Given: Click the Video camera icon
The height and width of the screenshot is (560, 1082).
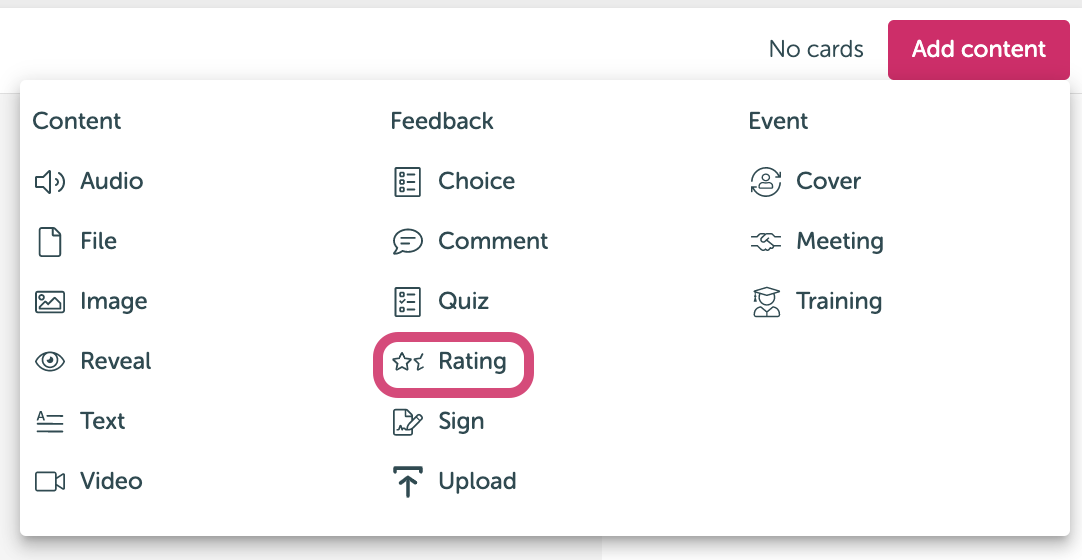Looking at the screenshot, I should click(x=50, y=481).
